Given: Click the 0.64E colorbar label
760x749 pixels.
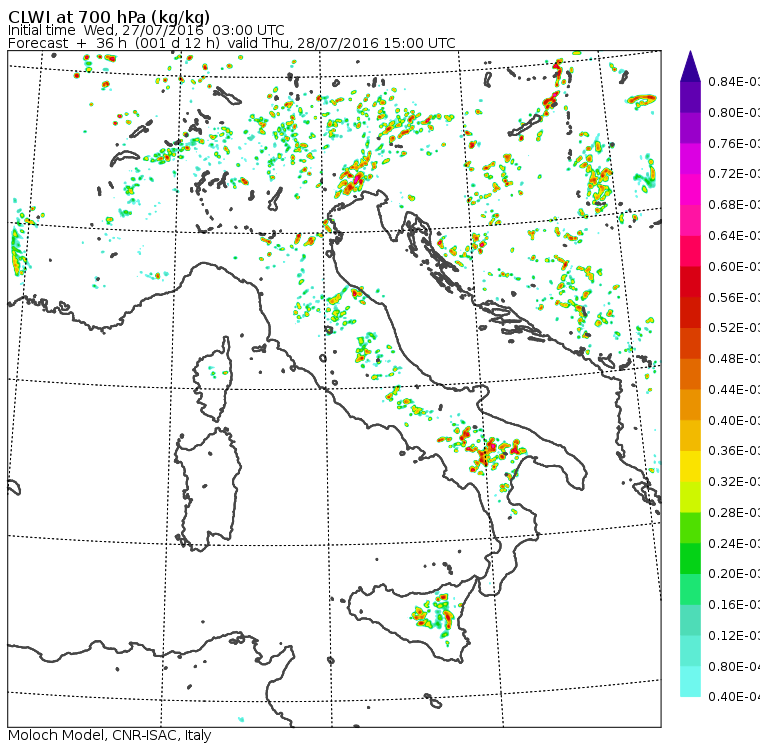Looking at the screenshot, I should tap(734, 236).
